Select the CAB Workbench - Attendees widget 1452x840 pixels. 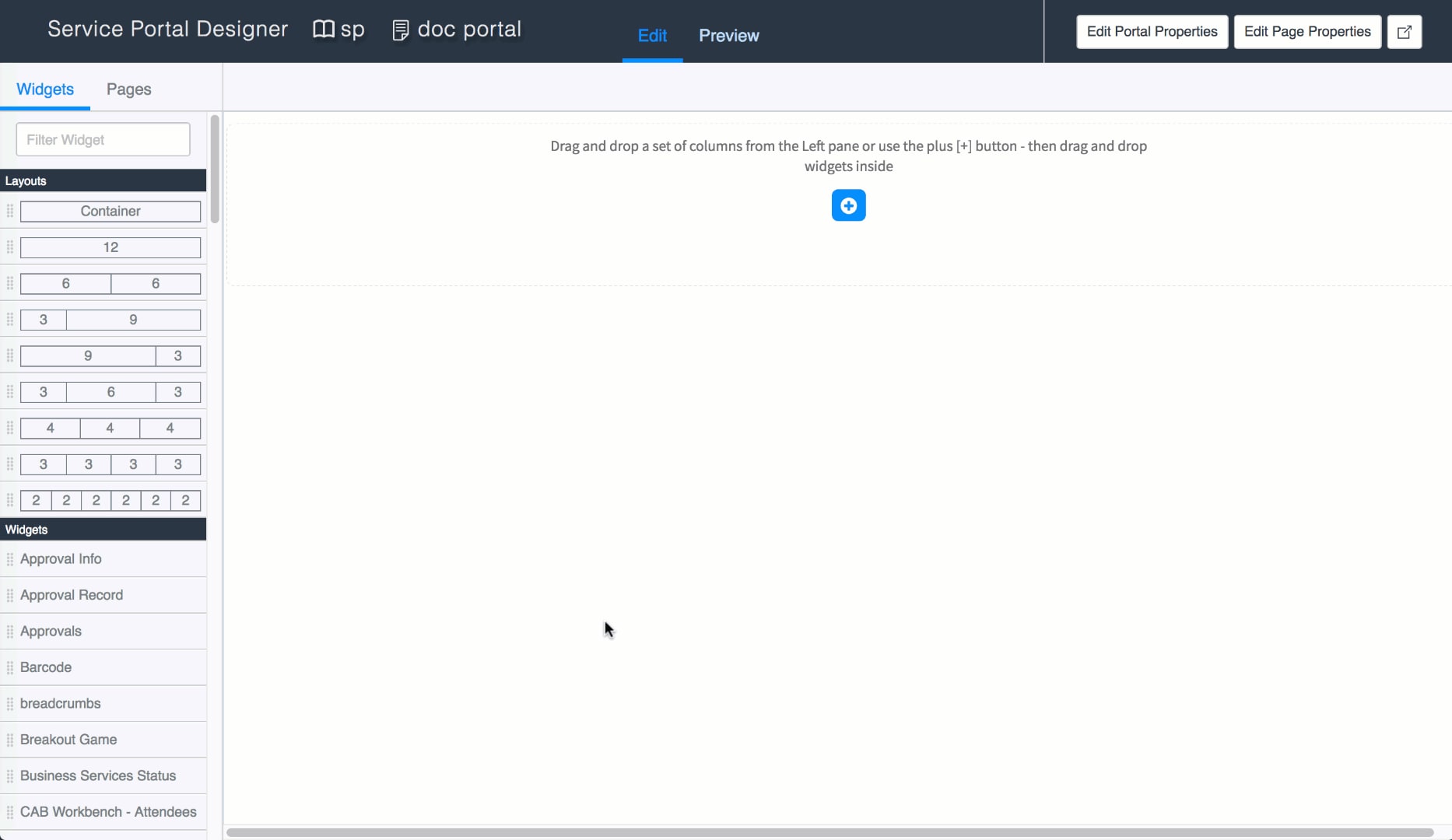click(108, 811)
